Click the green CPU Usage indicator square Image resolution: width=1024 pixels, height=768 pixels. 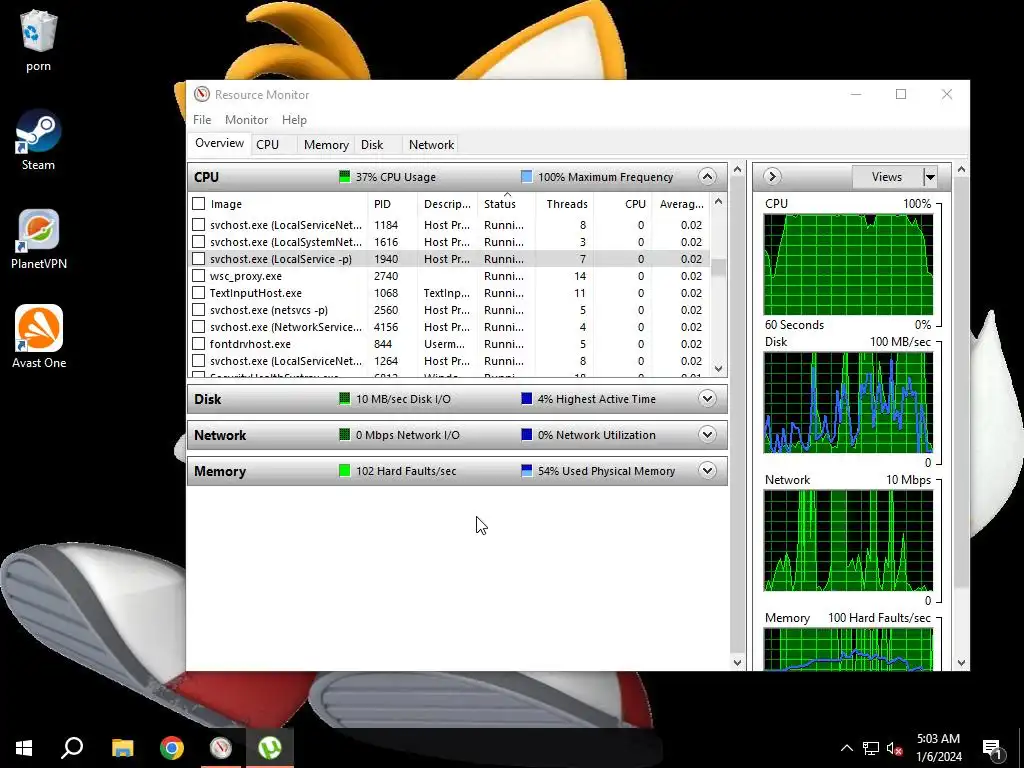(x=345, y=177)
